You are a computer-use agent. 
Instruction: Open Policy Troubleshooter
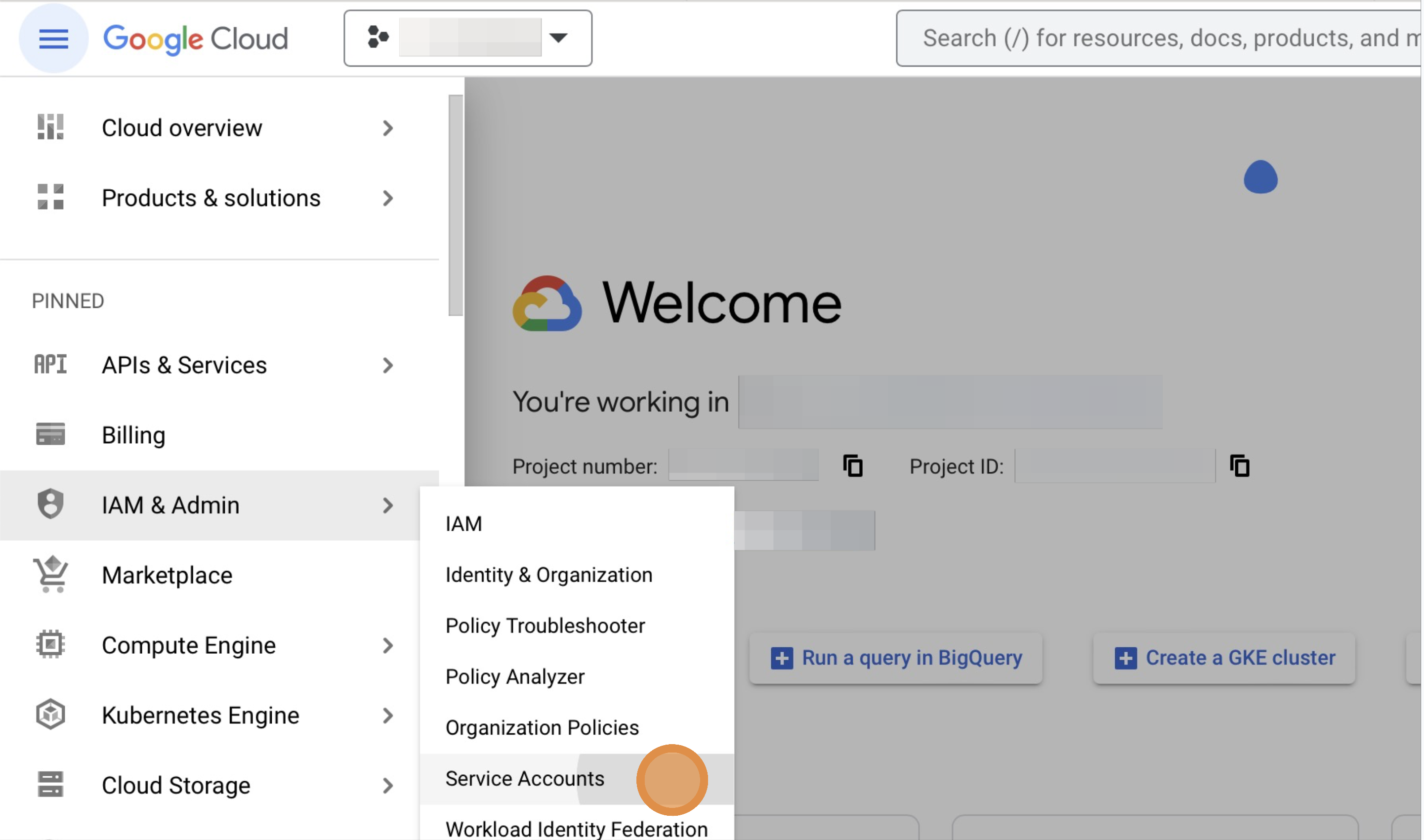544,626
